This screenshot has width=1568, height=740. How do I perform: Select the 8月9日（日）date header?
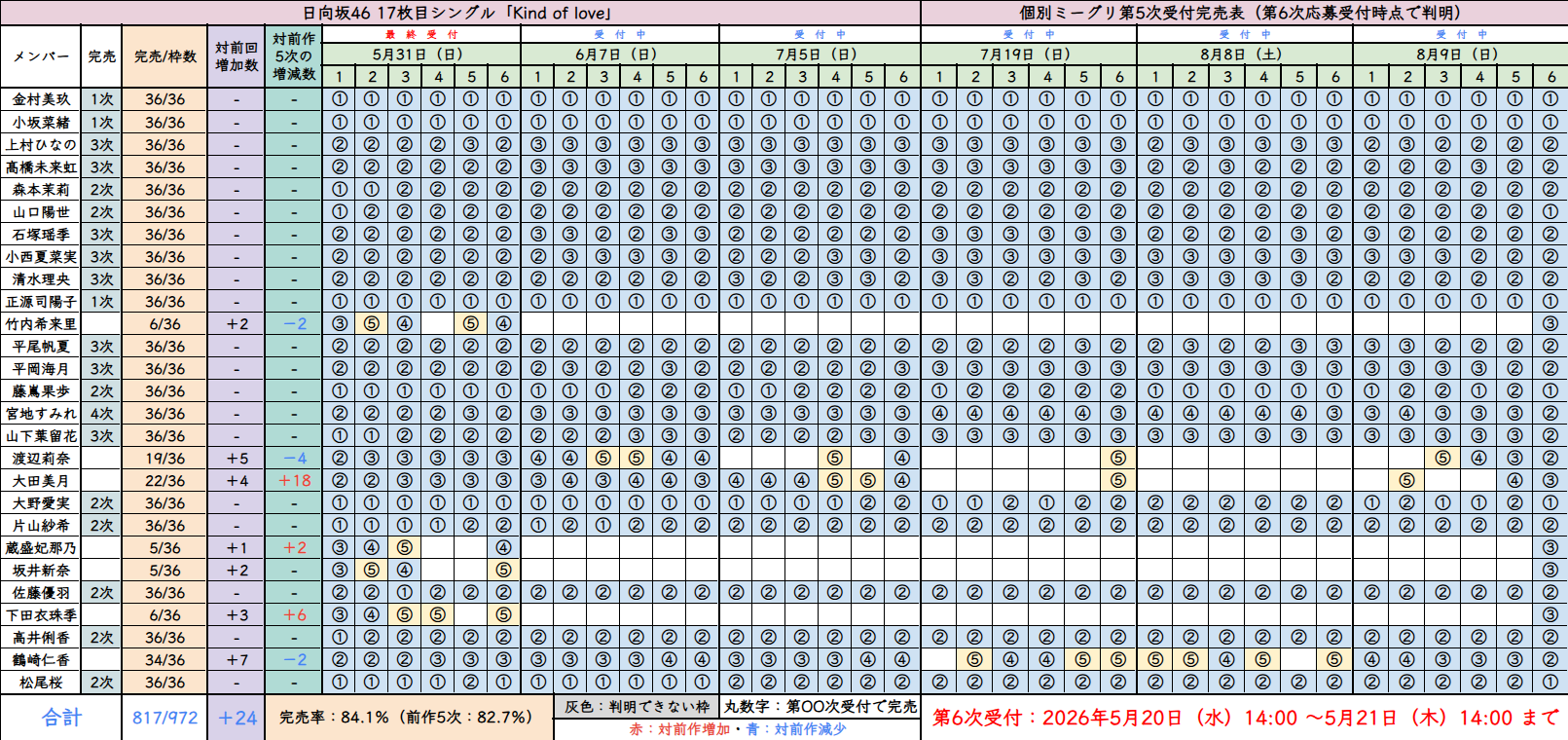coord(1460,55)
